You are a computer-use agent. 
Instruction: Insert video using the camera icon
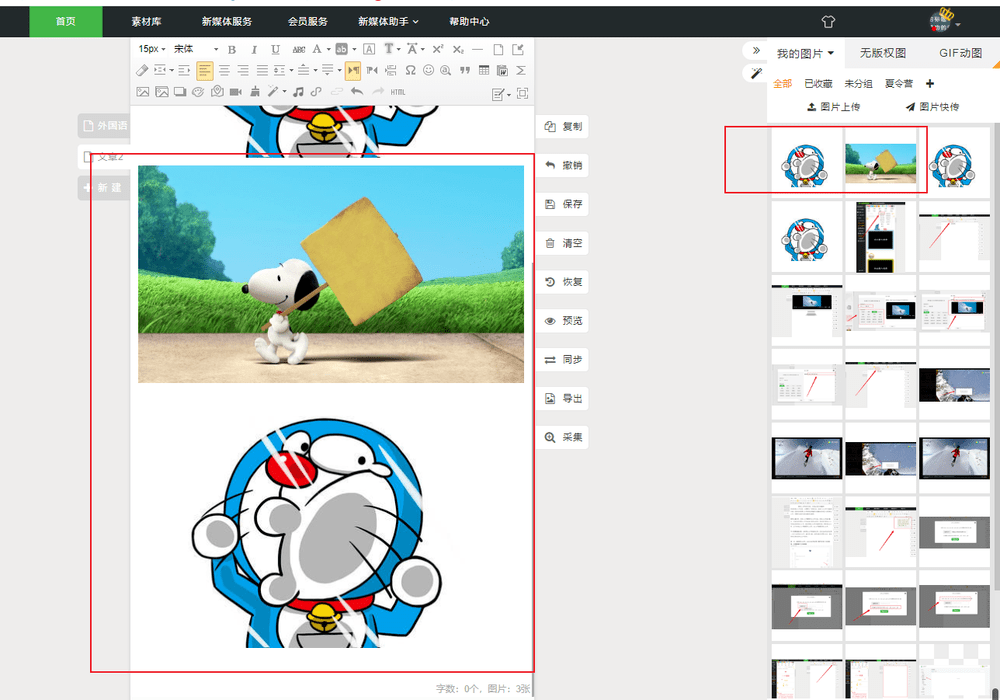coord(235,92)
